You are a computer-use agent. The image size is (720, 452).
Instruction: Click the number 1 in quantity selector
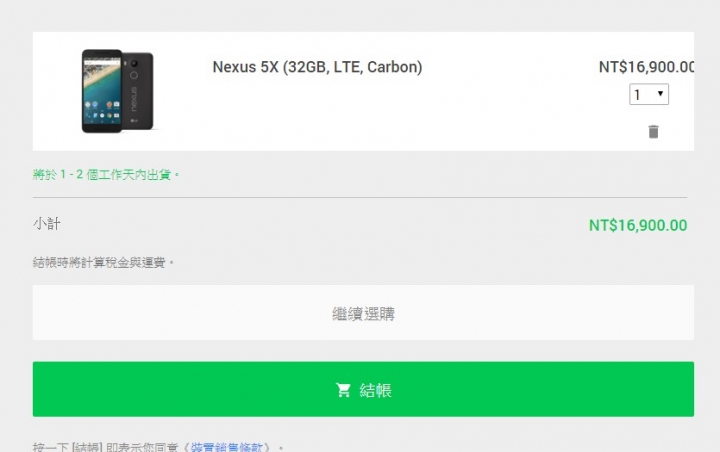tap(637, 95)
